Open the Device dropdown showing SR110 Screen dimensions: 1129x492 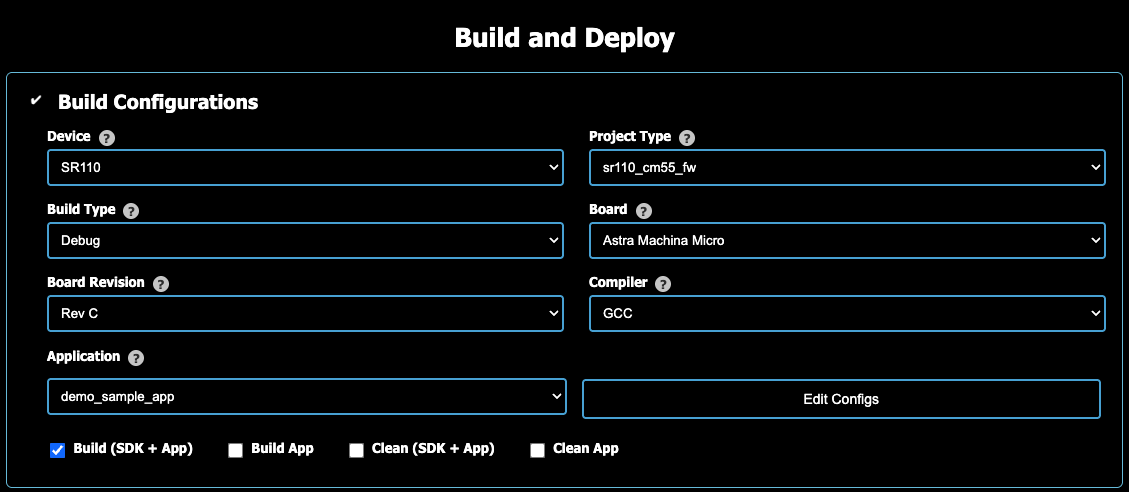pyautogui.click(x=305, y=168)
